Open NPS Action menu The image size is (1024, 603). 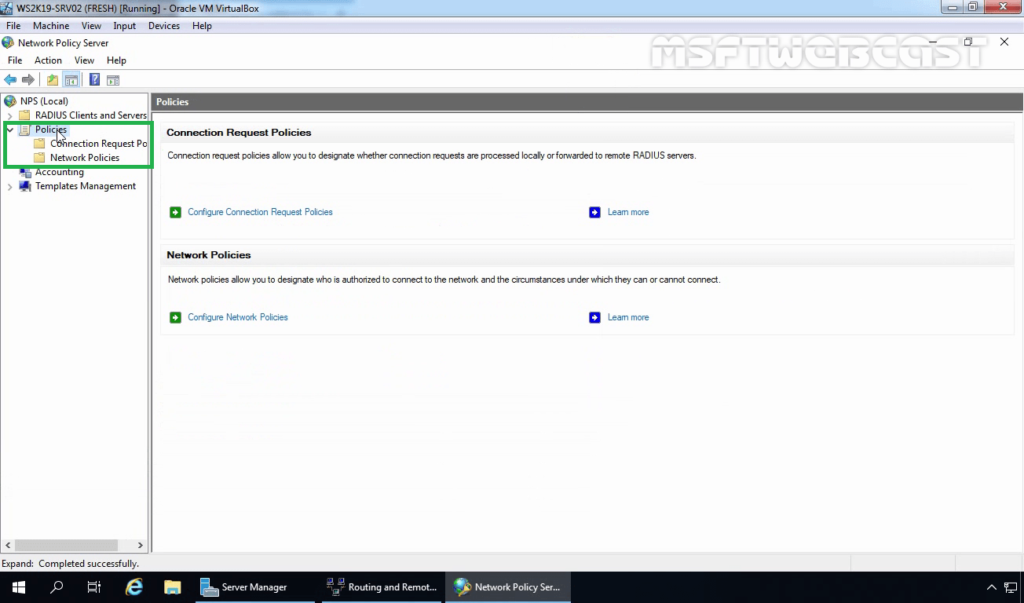(x=48, y=60)
